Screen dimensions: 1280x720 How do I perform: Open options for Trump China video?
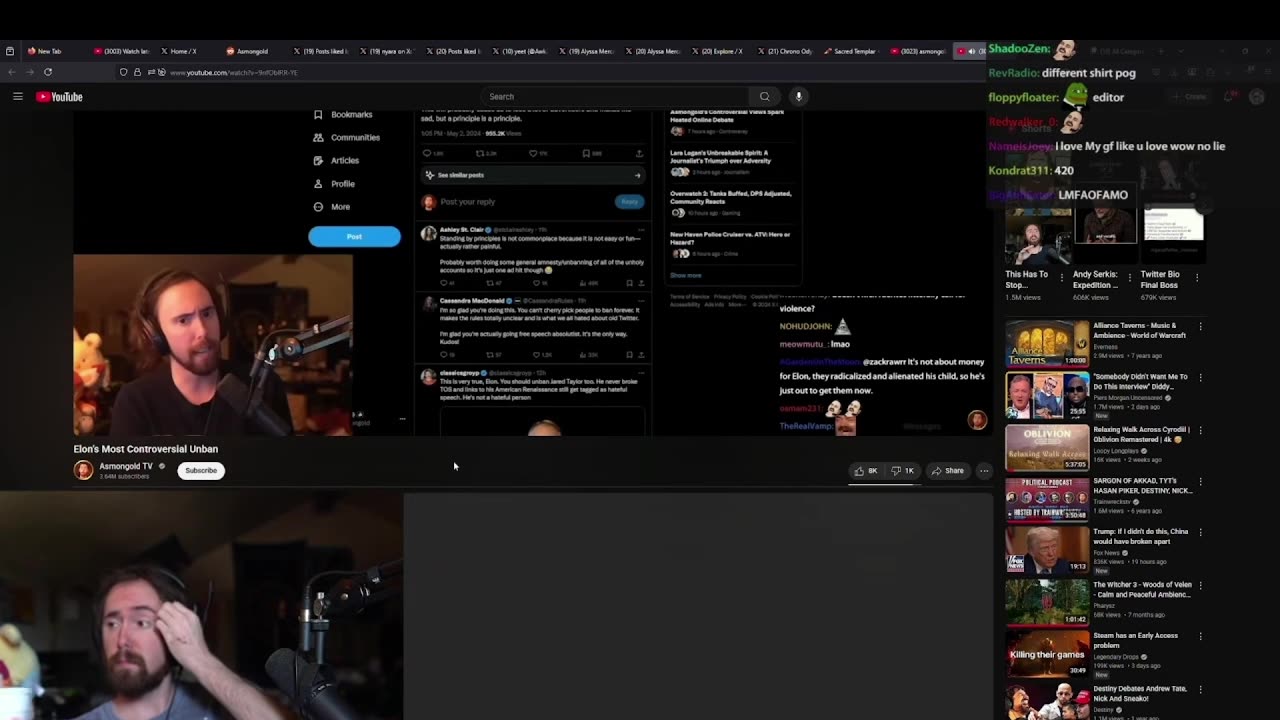1201,534
